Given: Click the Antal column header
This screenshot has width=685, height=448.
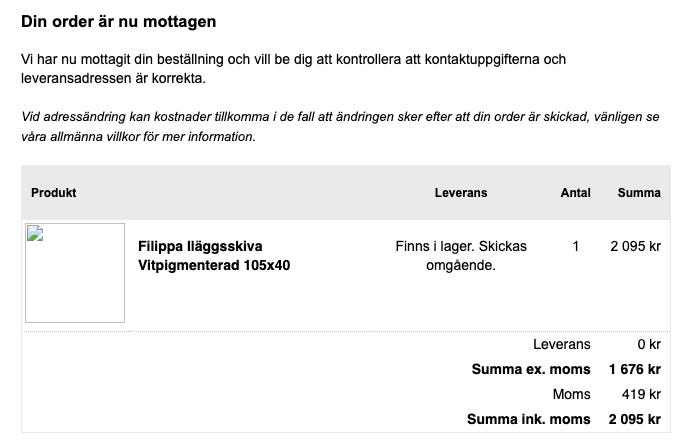Looking at the screenshot, I should pyautogui.click(x=575, y=192).
